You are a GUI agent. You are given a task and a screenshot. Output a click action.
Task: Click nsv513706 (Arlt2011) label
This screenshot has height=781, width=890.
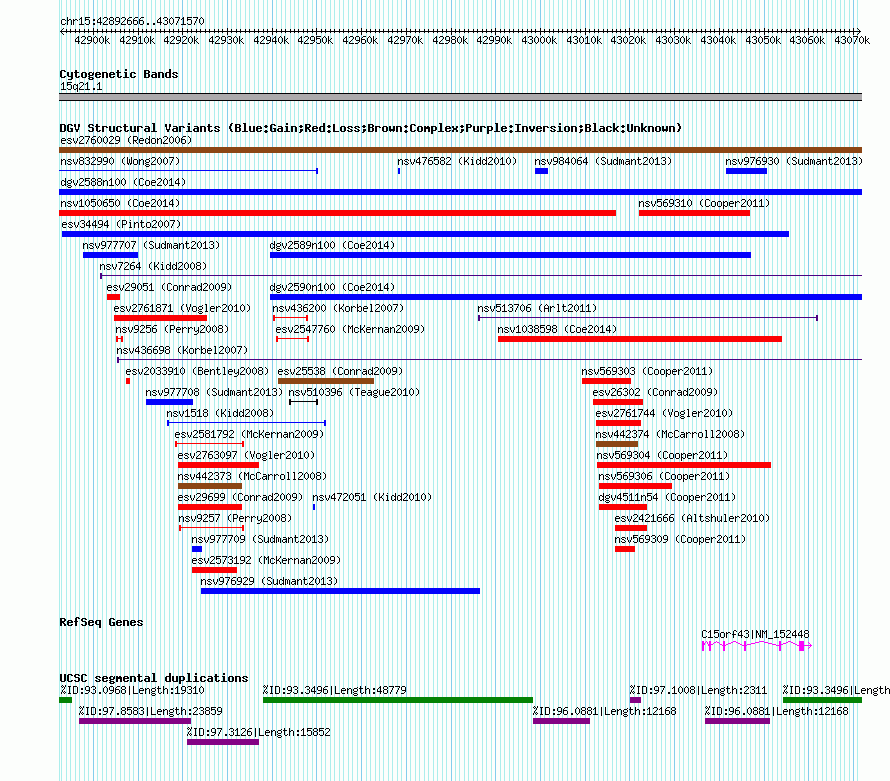coord(537,308)
